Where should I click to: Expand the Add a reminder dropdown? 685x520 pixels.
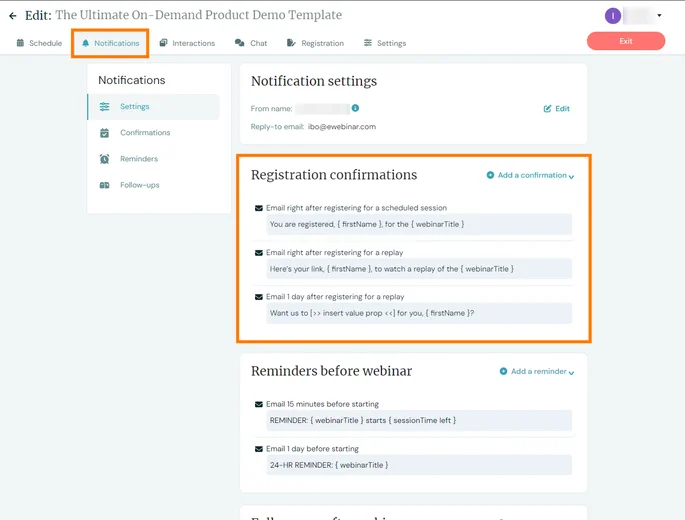536,371
